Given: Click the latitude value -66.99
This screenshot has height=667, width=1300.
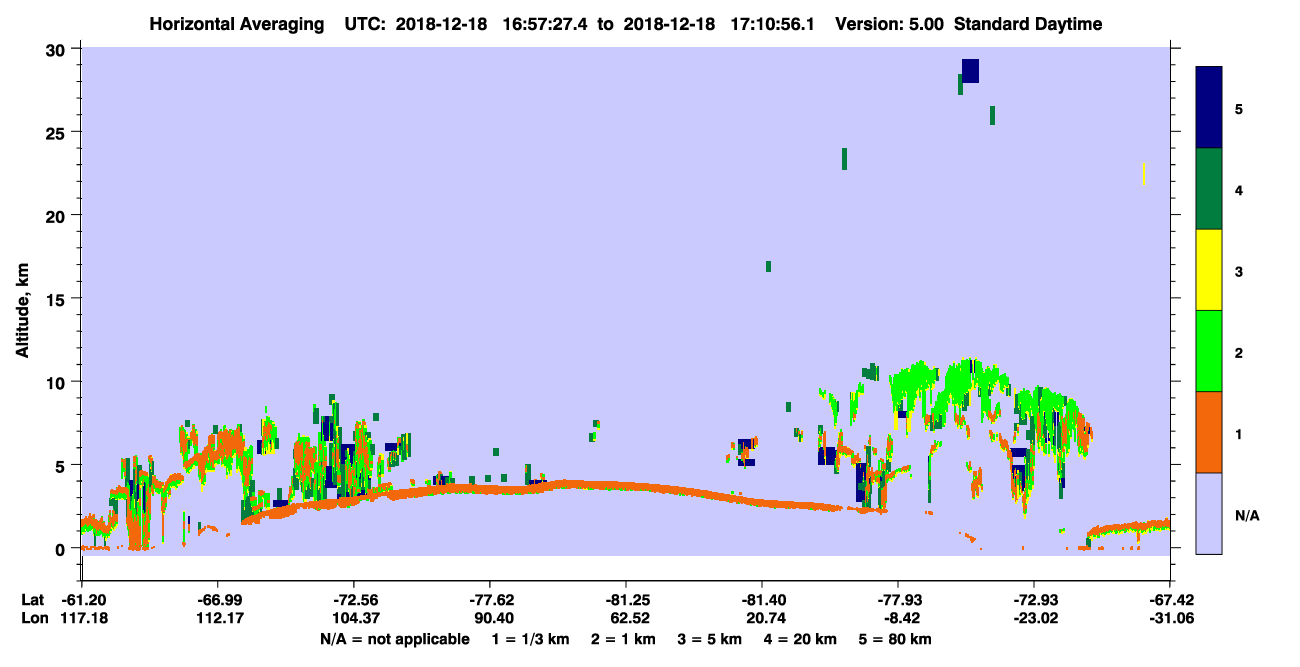Looking at the screenshot, I should [x=217, y=600].
